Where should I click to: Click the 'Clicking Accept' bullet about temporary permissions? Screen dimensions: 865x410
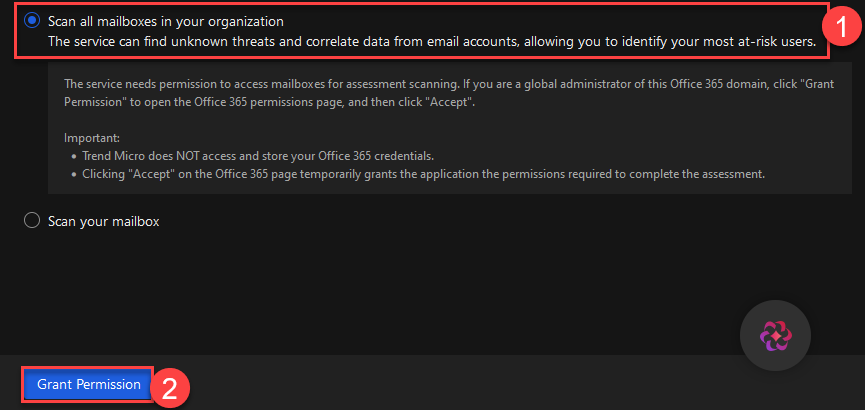coord(424,174)
